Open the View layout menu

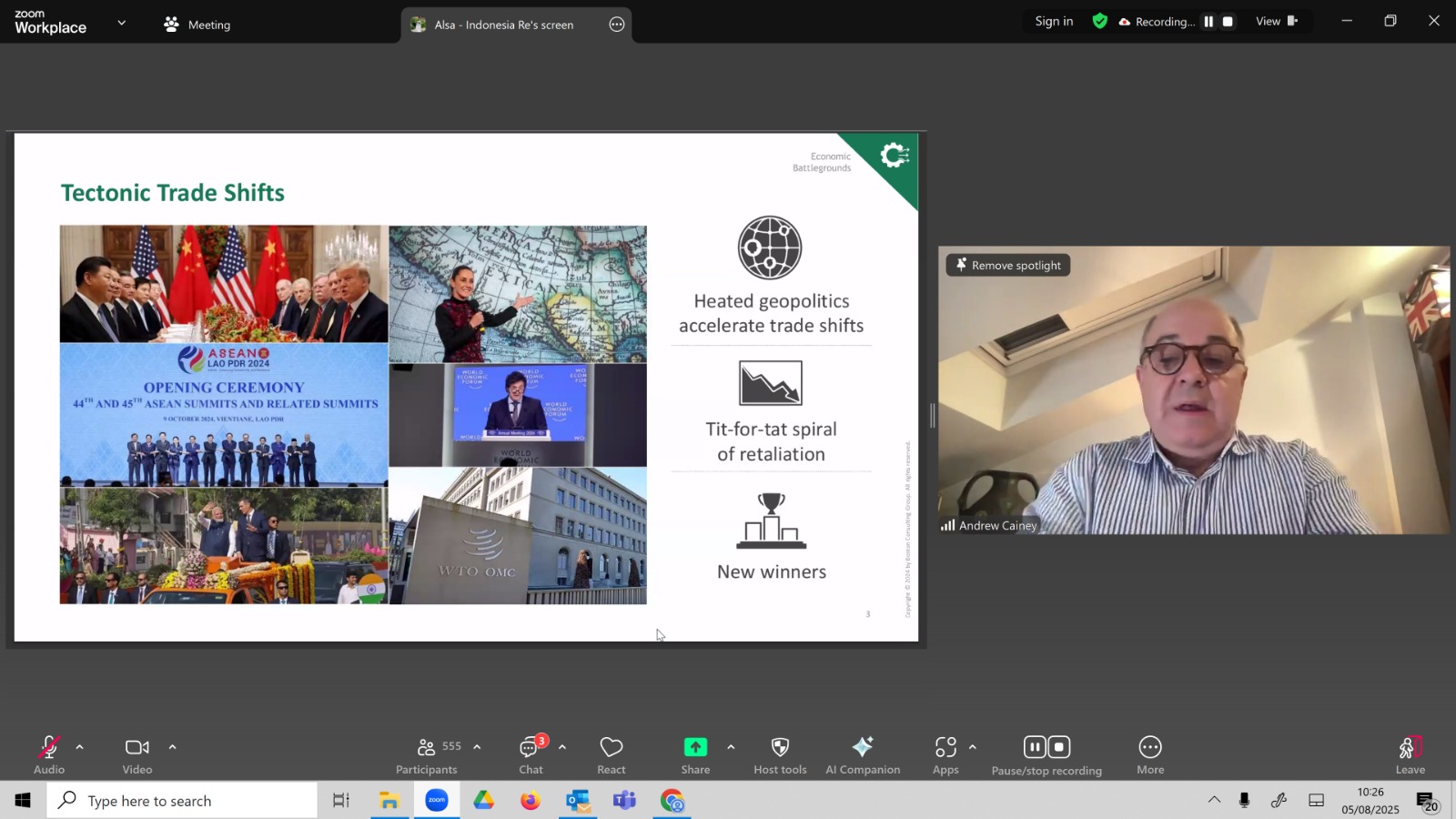tap(1277, 21)
